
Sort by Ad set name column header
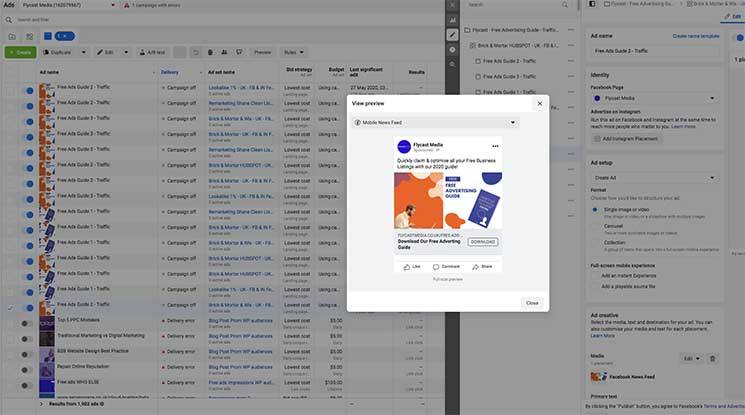coord(221,72)
